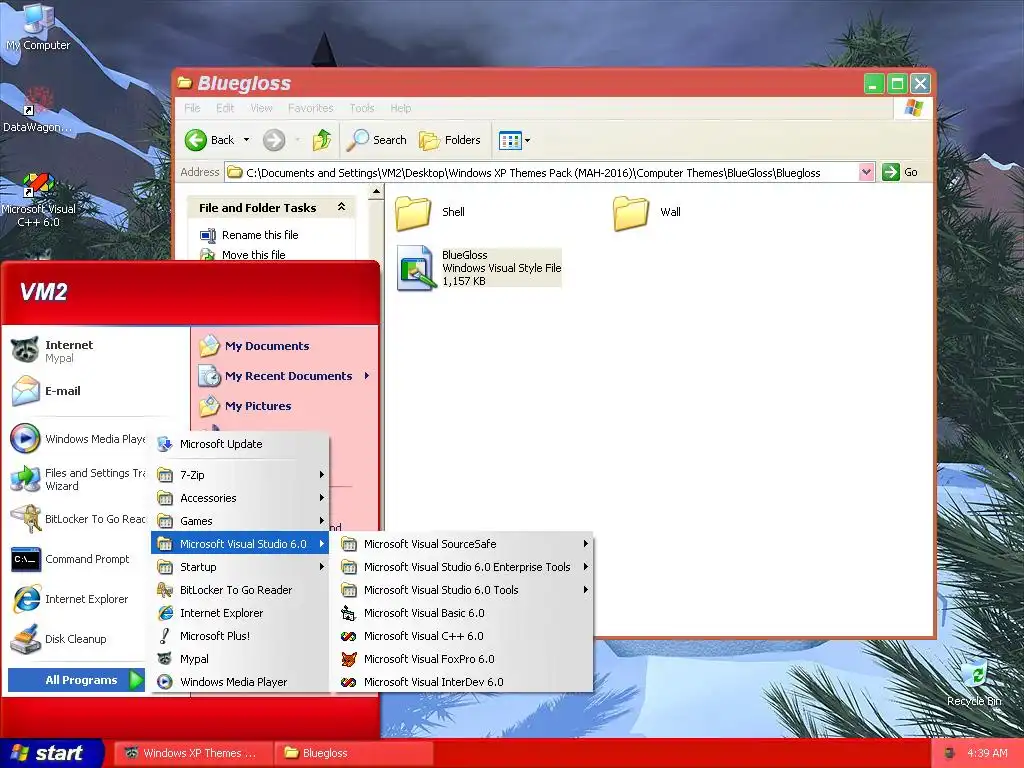
Task: Expand the 7-Zip submenu
Action: [240, 475]
